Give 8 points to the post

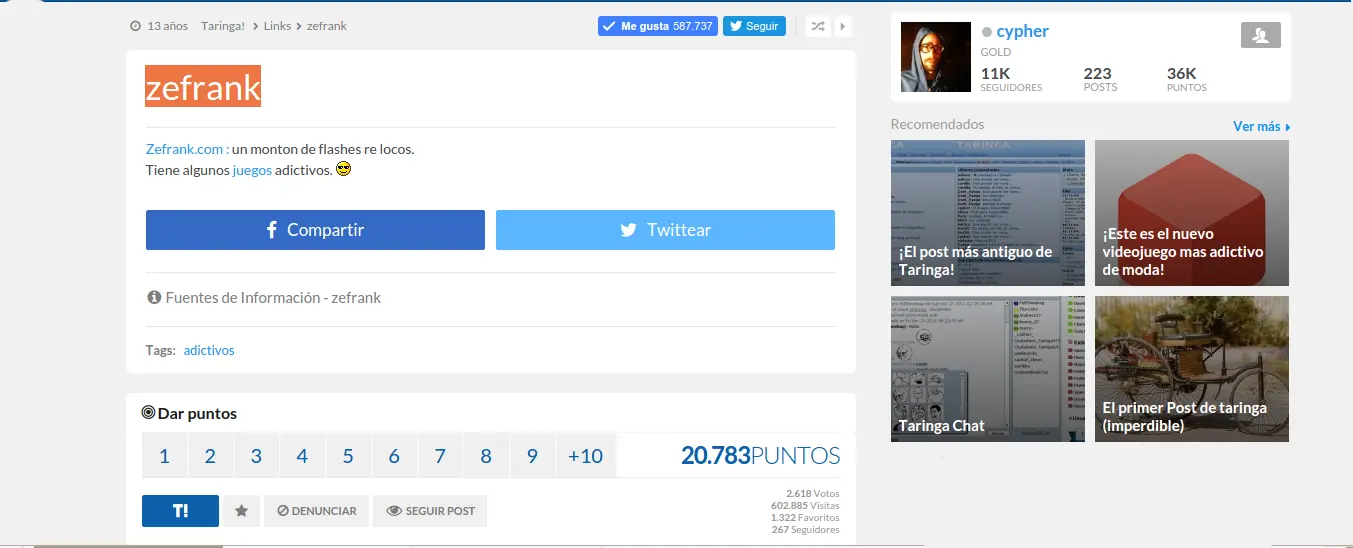[486, 456]
